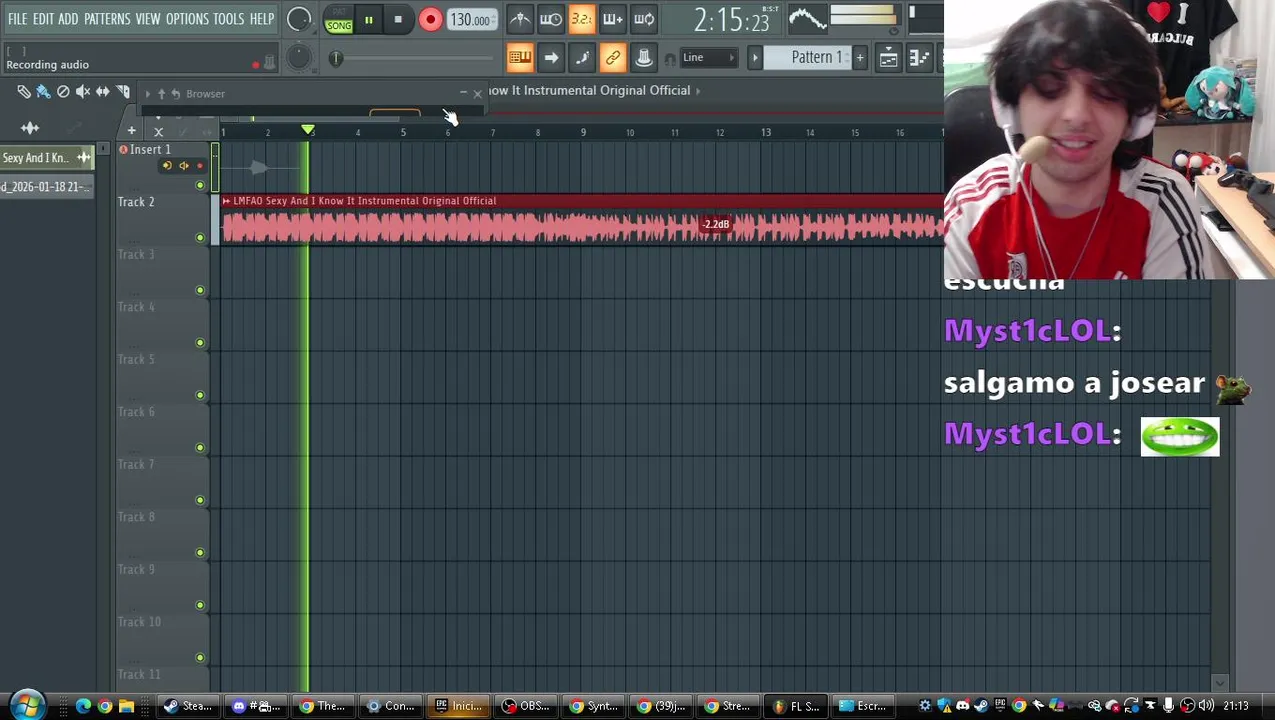The image size is (1275, 720).
Task: Click the oscilloscope waveform display
Action: click(808, 18)
